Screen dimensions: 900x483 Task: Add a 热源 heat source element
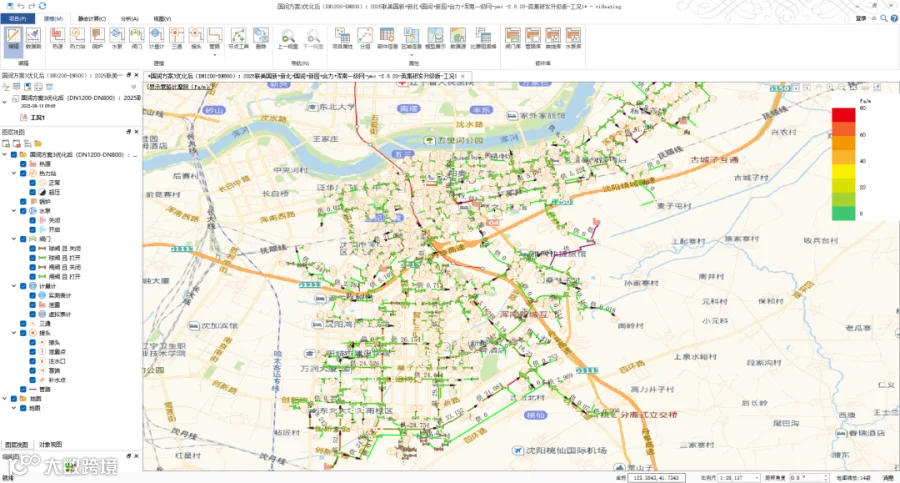coord(57,38)
